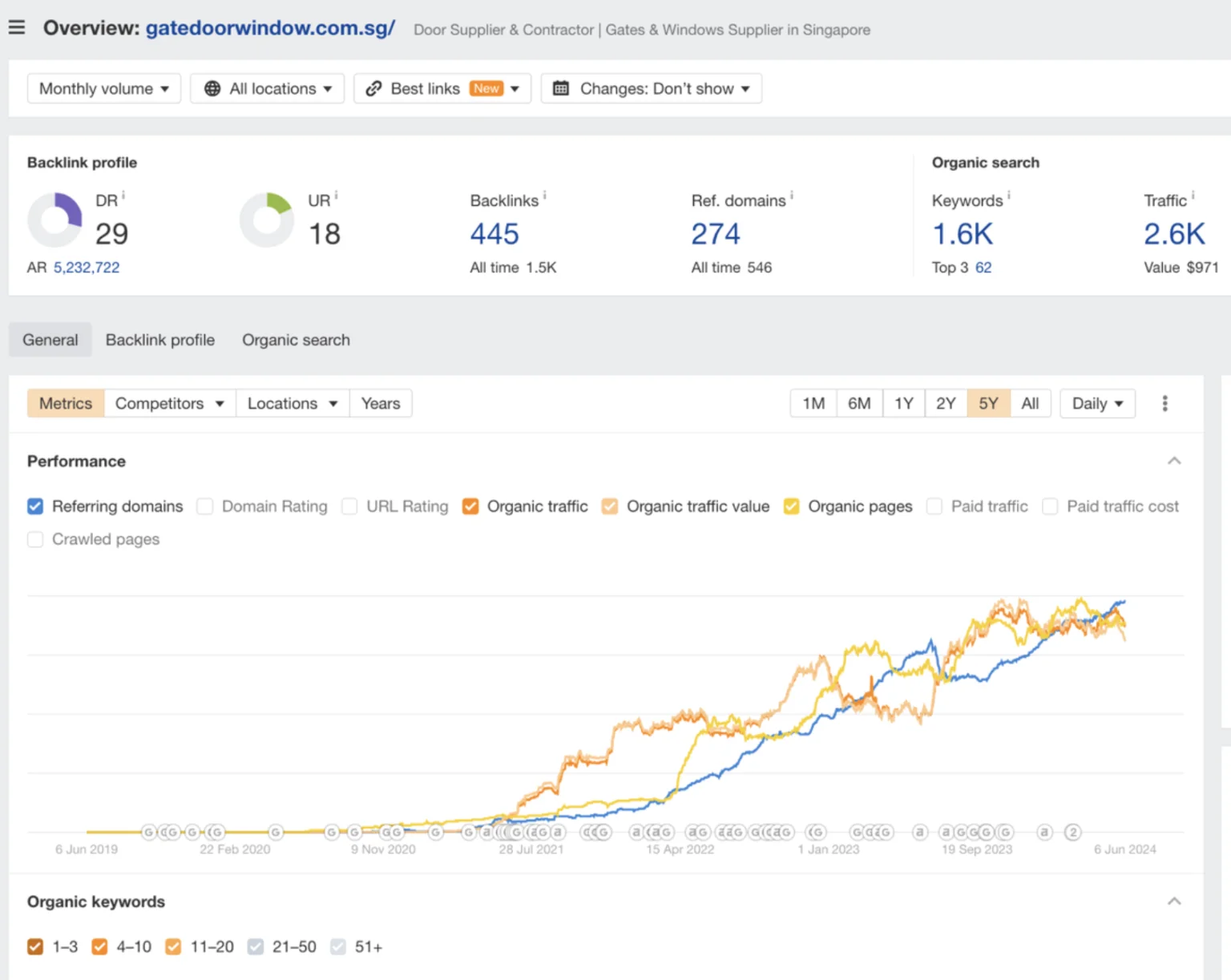Screen dimensions: 1231x980
Task: Open the three-dot chart options menu
Action: click(1164, 403)
